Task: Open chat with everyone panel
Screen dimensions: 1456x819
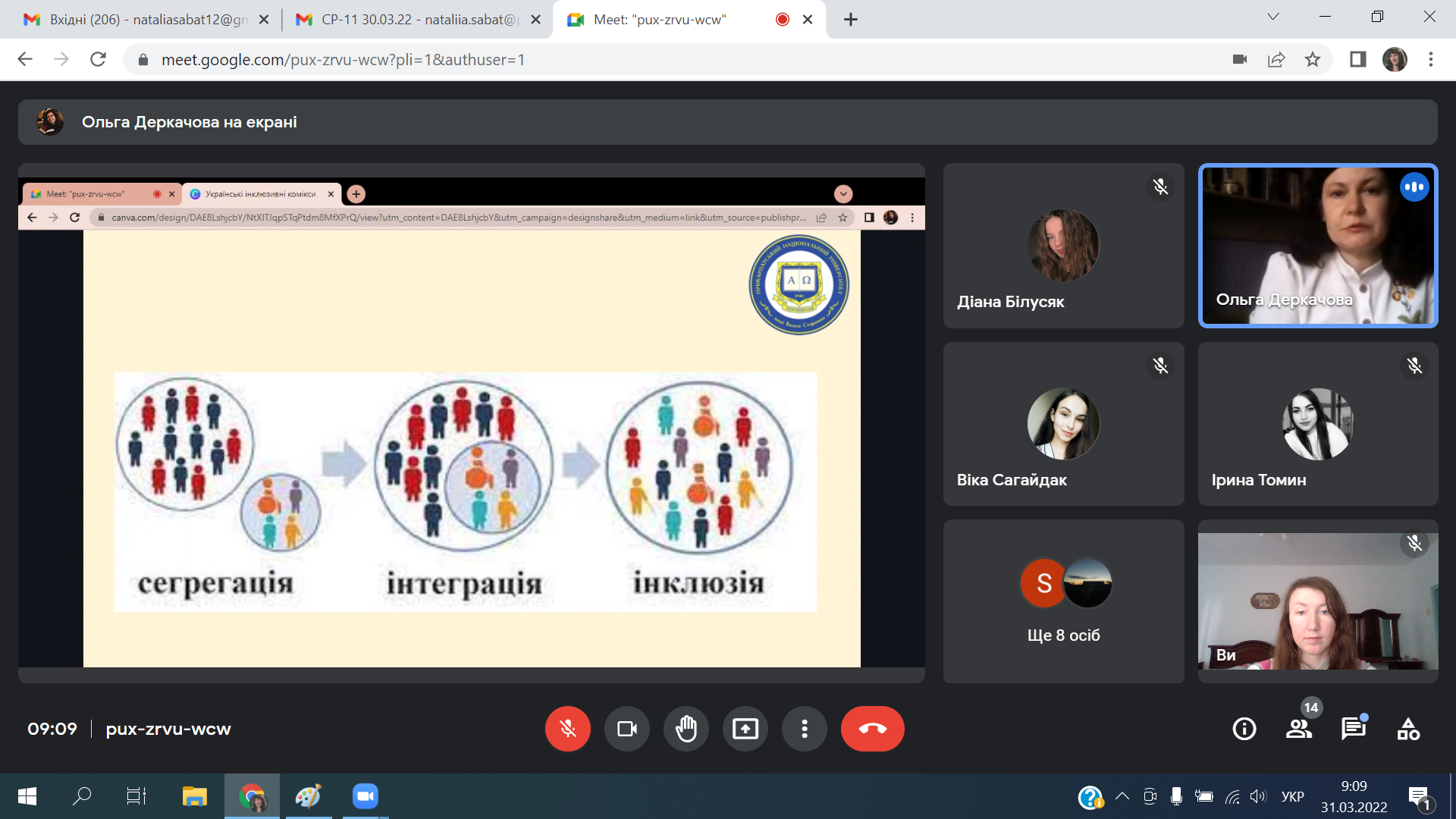Action: [x=1354, y=729]
